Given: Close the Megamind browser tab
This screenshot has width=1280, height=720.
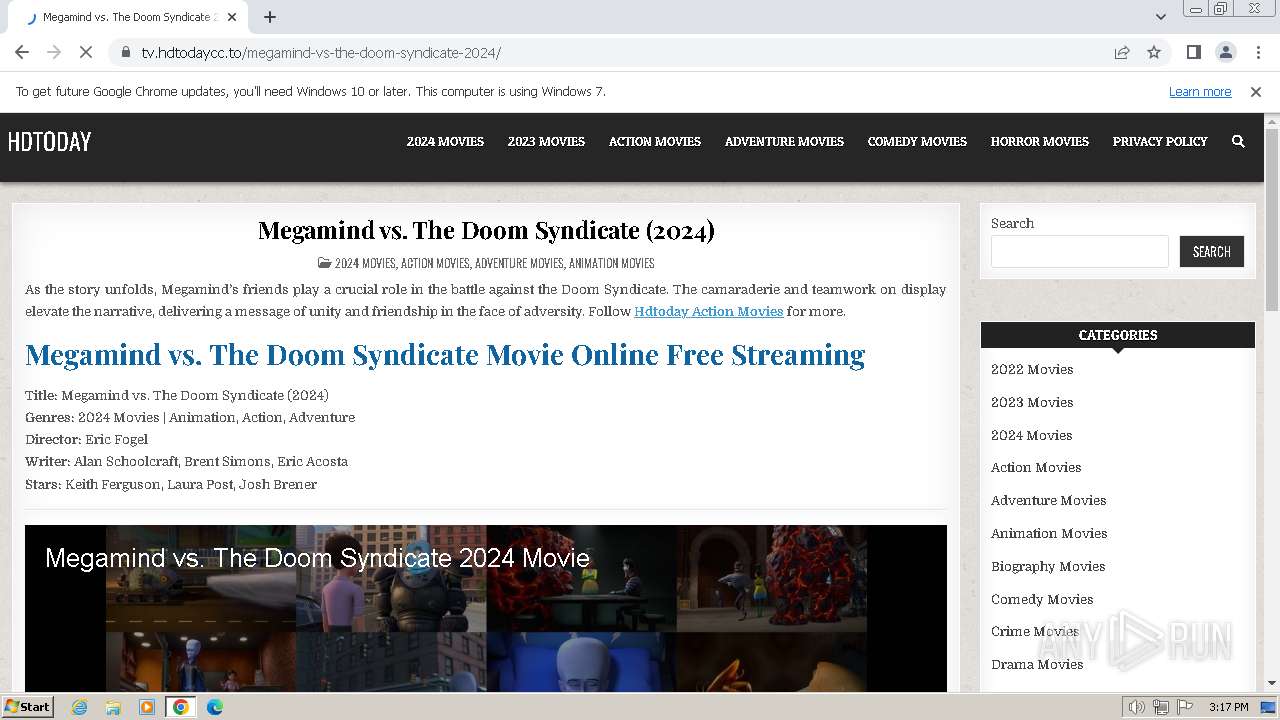Looking at the screenshot, I should pos(232,17).
